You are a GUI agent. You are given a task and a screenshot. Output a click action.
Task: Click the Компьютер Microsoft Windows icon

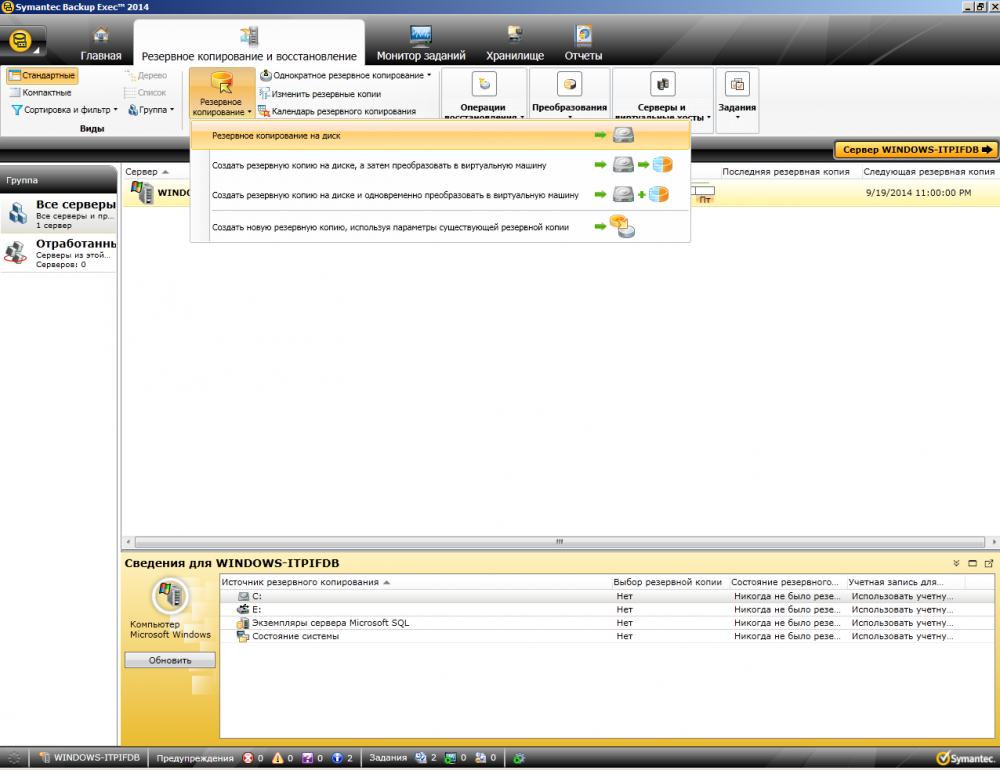pos(170,596)
